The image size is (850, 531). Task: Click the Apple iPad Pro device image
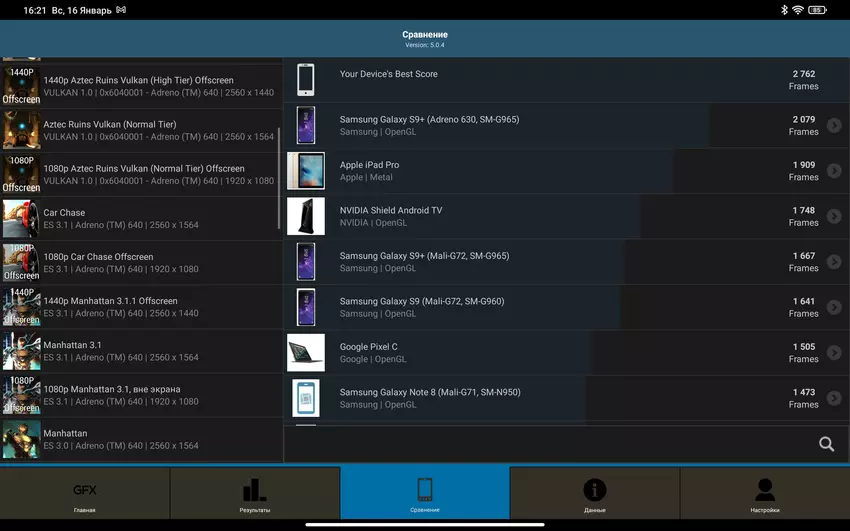point(306,171)
